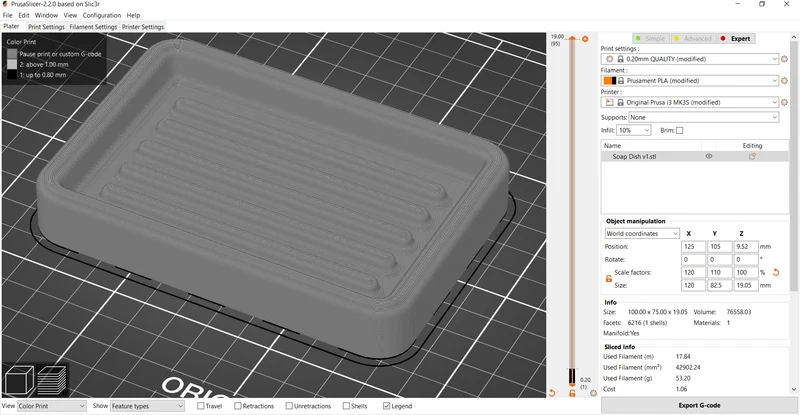Open the Infill 10% dropdown
800x415 pixels.
point(634,131)
